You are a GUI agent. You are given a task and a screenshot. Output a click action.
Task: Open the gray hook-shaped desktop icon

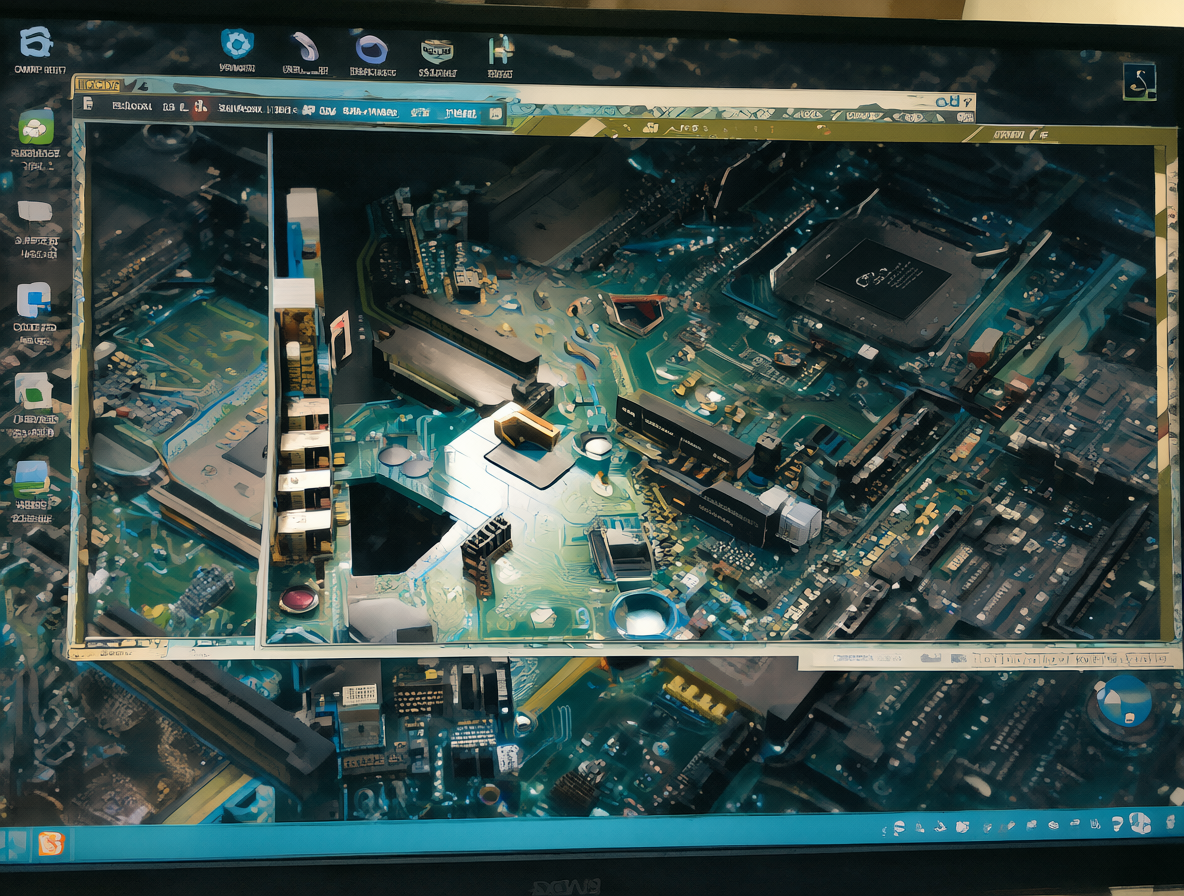click(305, 47)
